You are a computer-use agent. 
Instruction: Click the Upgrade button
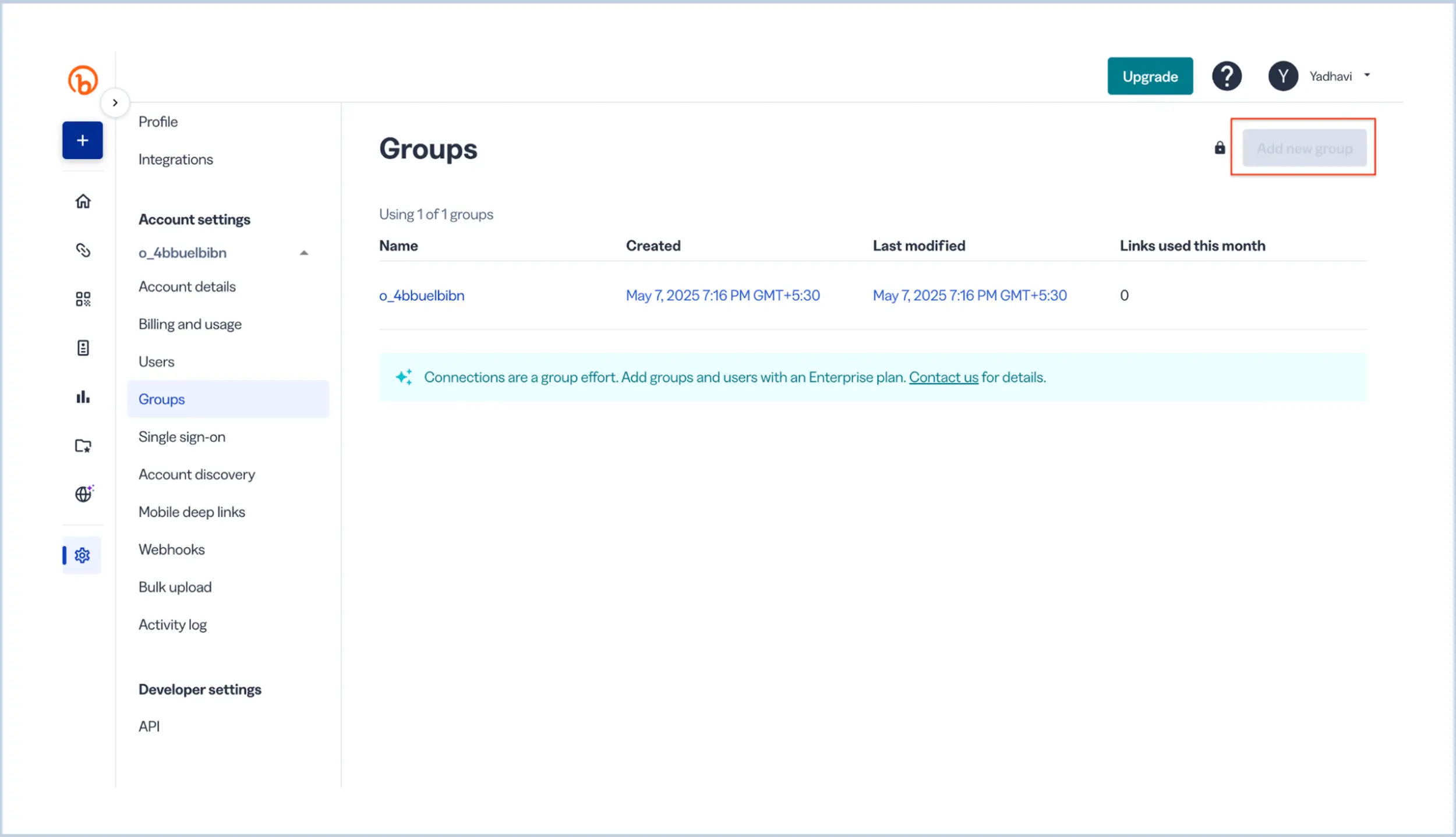[x=1150, y=76]
